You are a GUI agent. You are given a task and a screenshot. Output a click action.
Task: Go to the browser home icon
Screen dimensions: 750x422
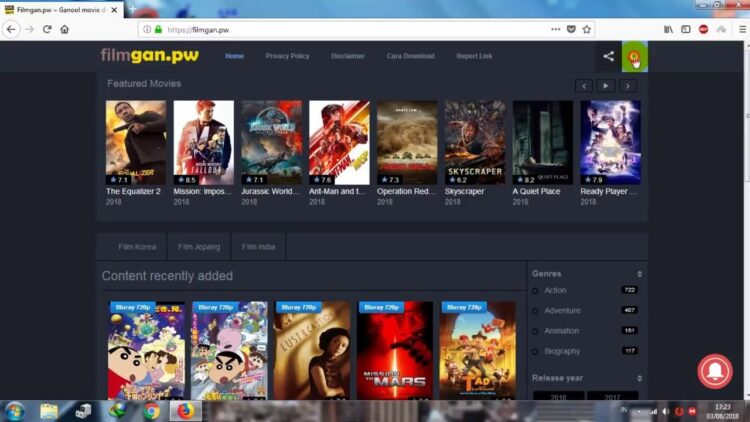65,30
